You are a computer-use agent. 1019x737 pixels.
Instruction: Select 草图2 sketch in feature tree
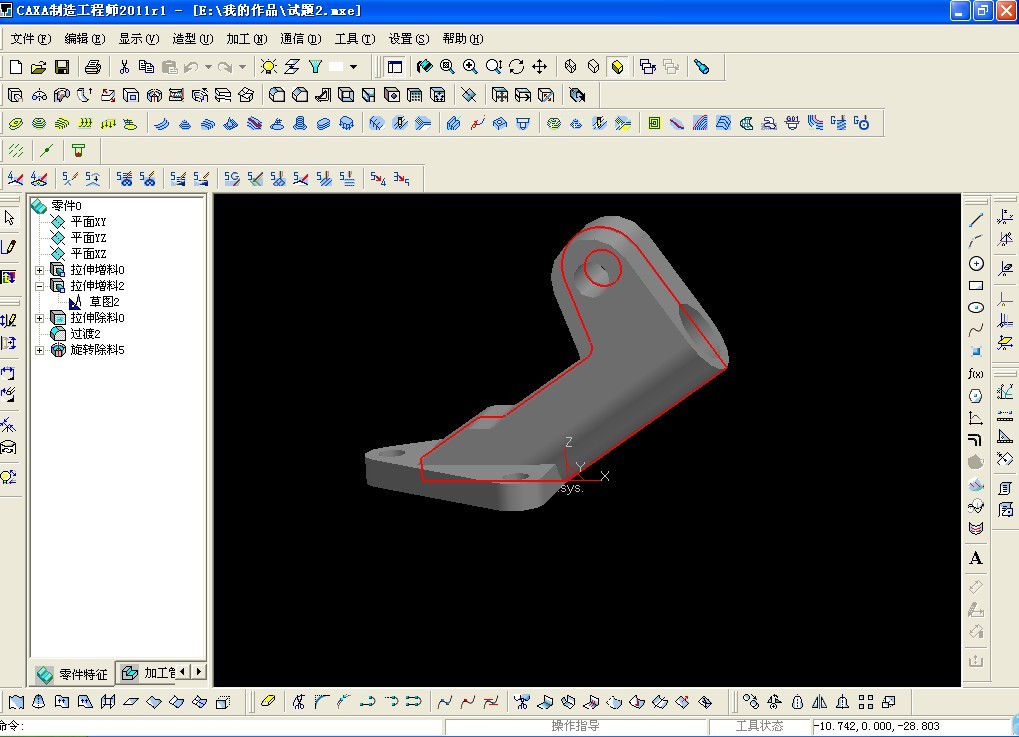click(104, 302)
